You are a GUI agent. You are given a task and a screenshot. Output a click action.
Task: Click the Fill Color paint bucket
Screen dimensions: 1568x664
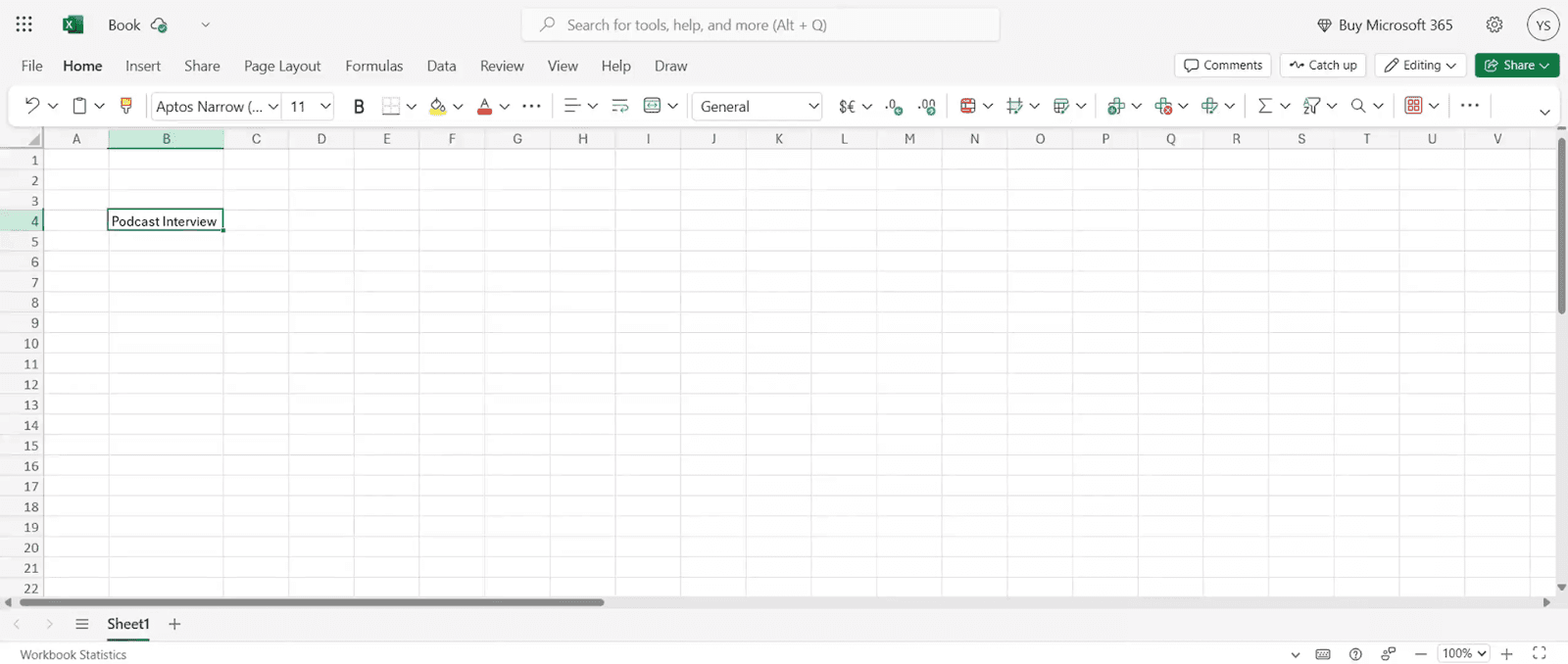pos(437,106)
